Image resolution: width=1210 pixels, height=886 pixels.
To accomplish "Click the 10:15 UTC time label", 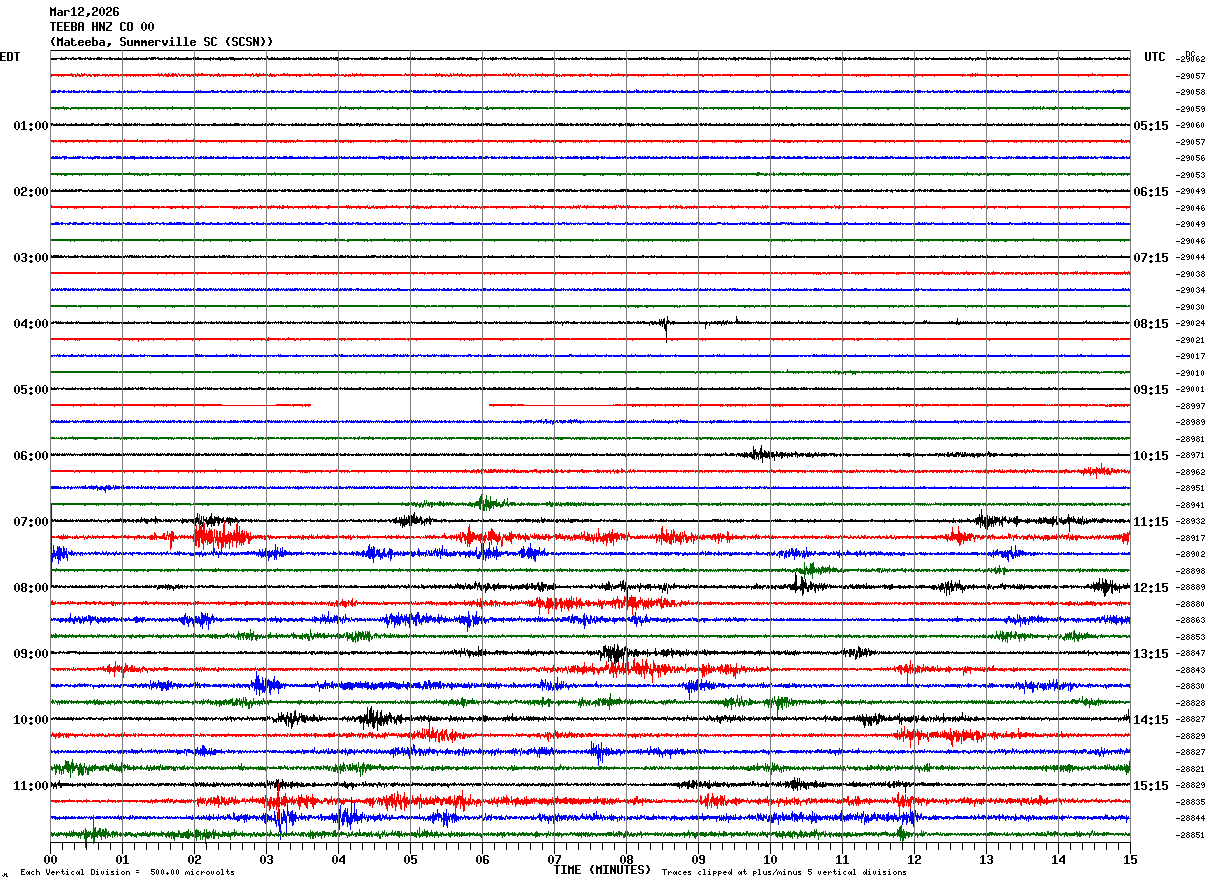I will [x=1151, y=456].
